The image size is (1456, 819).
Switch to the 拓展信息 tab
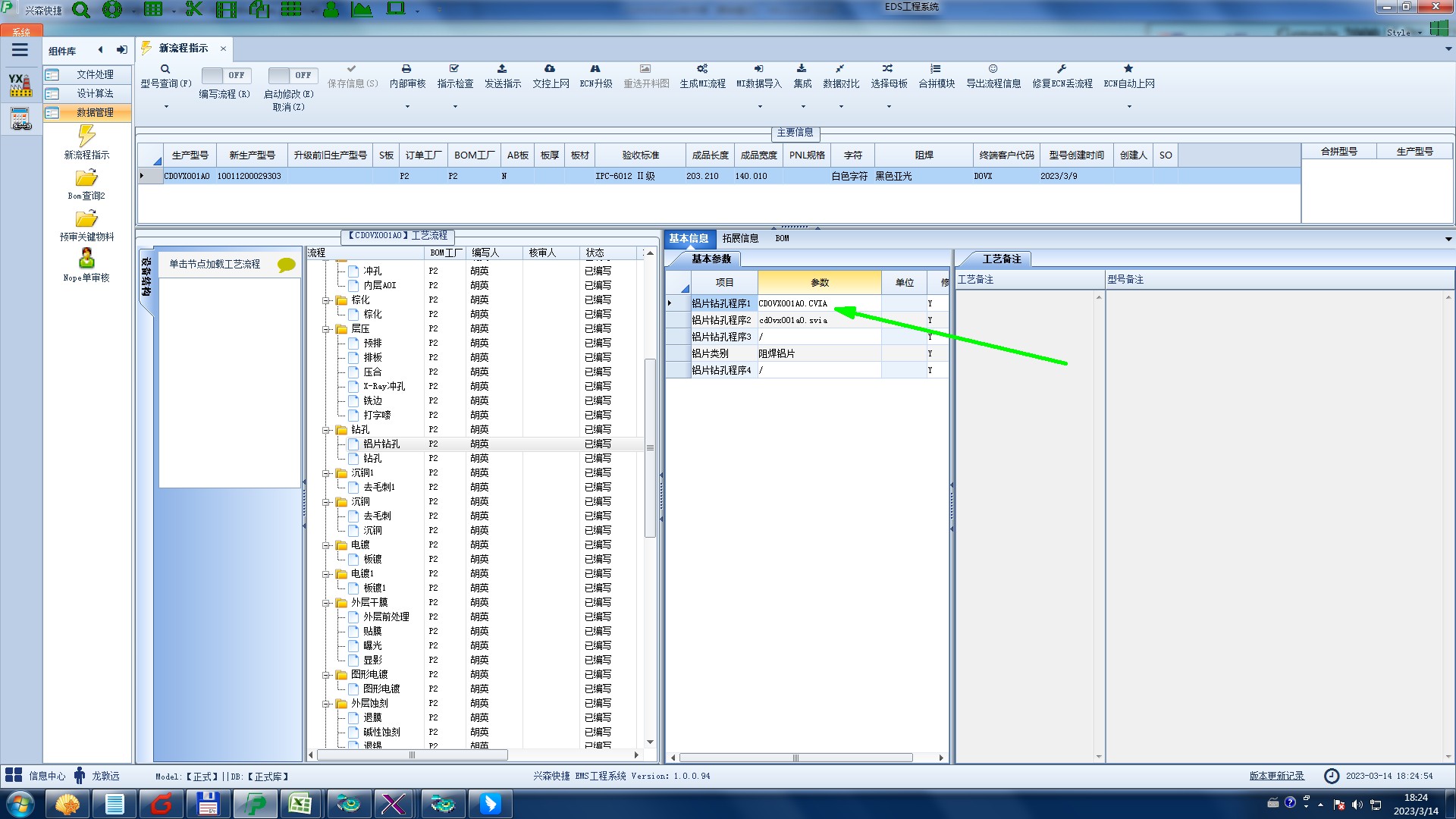coord(740,238)
